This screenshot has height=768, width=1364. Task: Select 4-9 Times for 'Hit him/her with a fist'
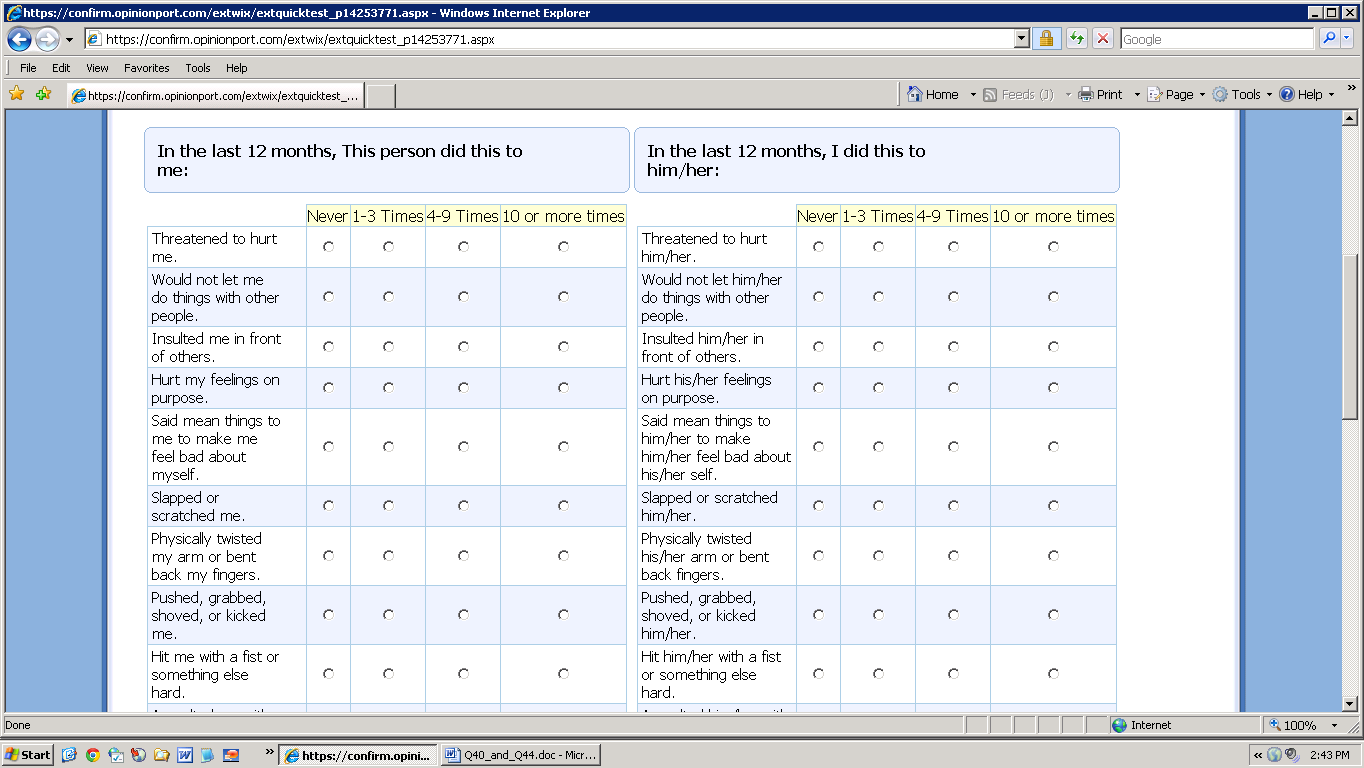point(953,674)
